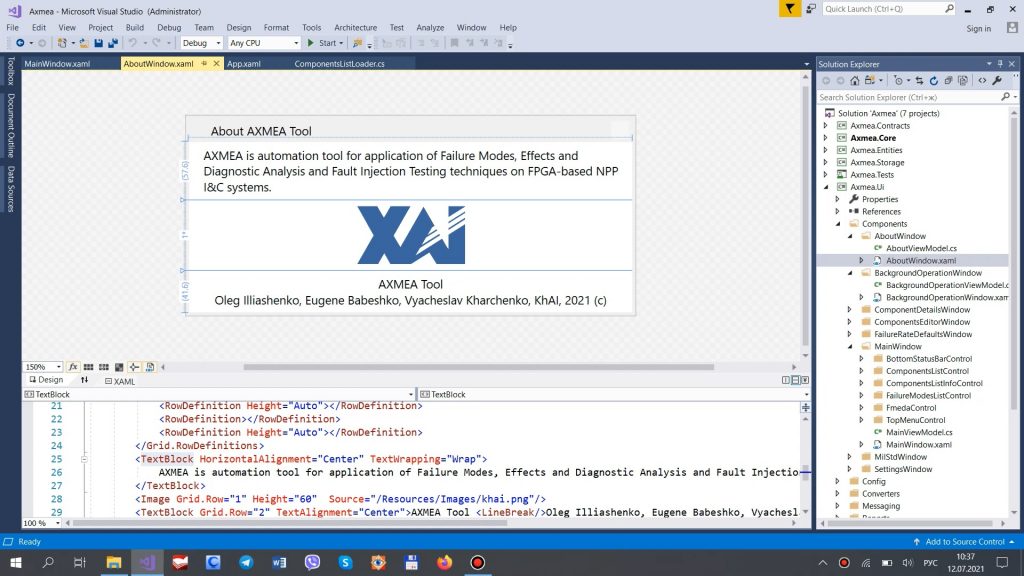
Task: Toggle snap grid display icon in designer
Action: [x=88, y=367]
